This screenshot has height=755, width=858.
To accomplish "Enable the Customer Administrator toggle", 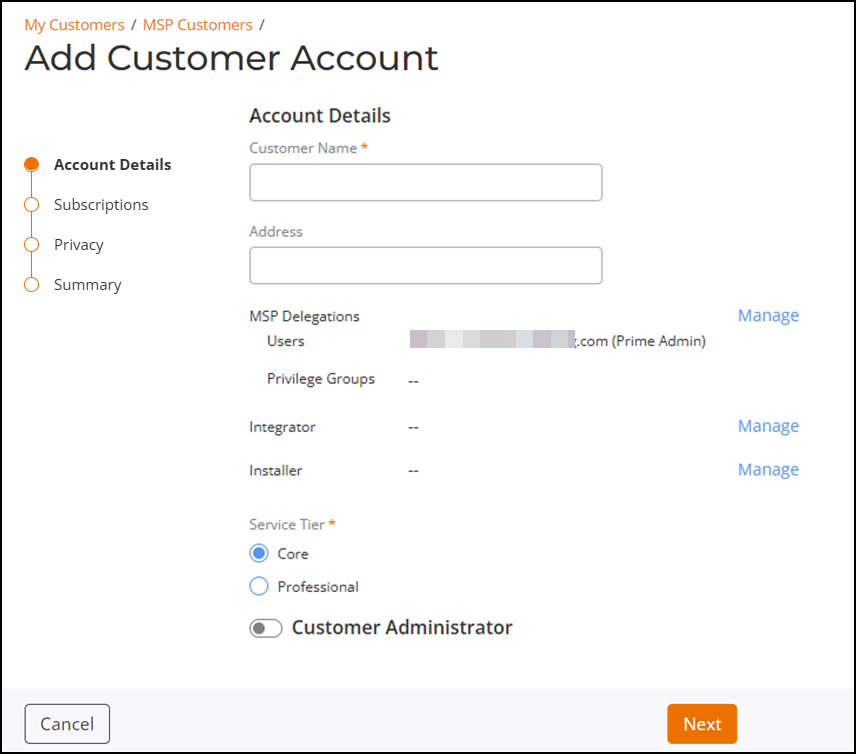I will (x=266, y=629).
